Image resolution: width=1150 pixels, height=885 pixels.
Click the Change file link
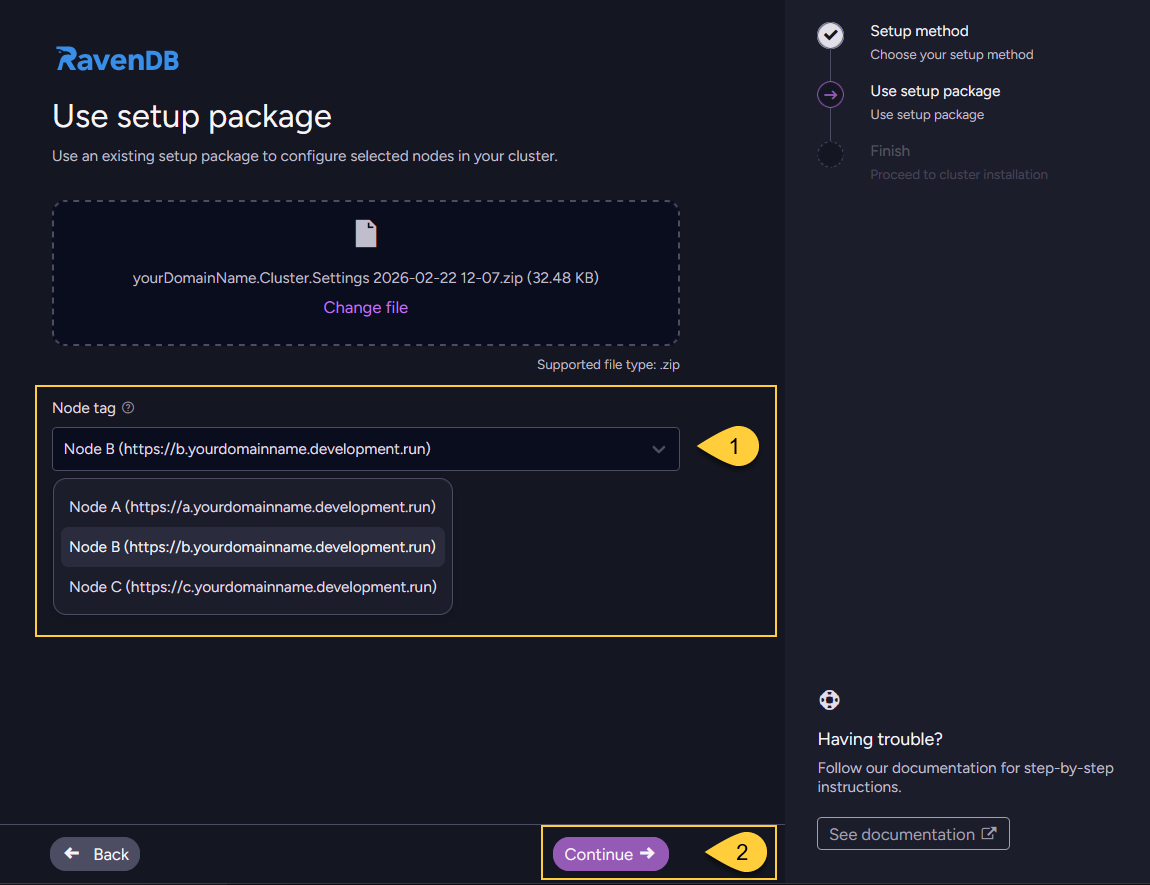click(365, 307)
